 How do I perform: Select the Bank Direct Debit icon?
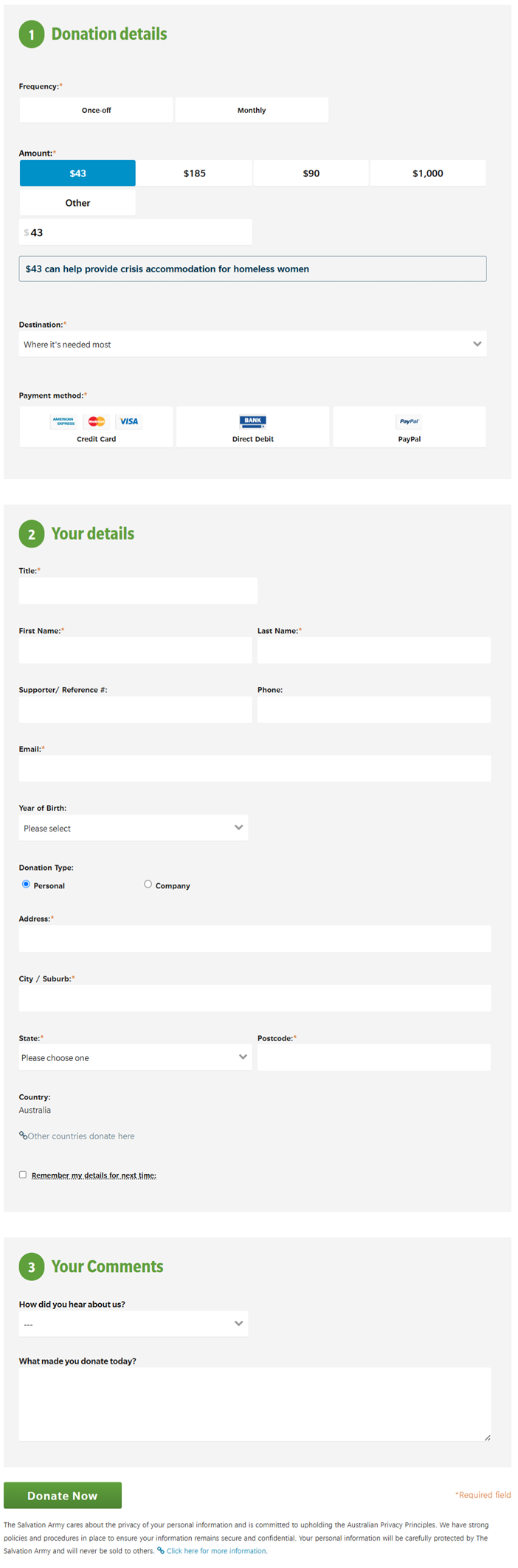(x=252, y=421)
